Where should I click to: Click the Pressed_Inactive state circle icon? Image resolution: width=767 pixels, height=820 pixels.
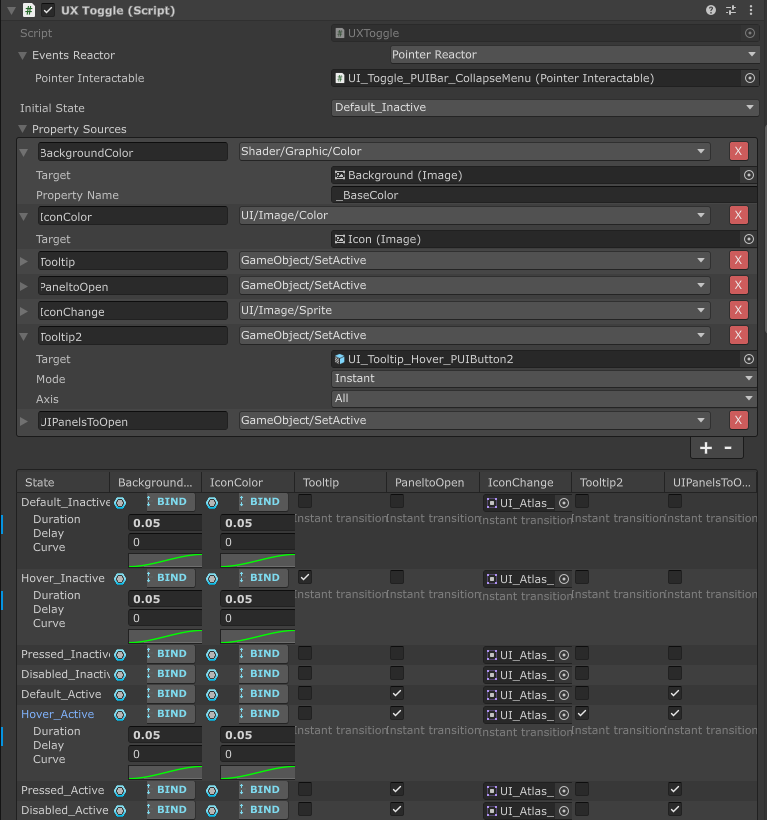click(120, 654)
